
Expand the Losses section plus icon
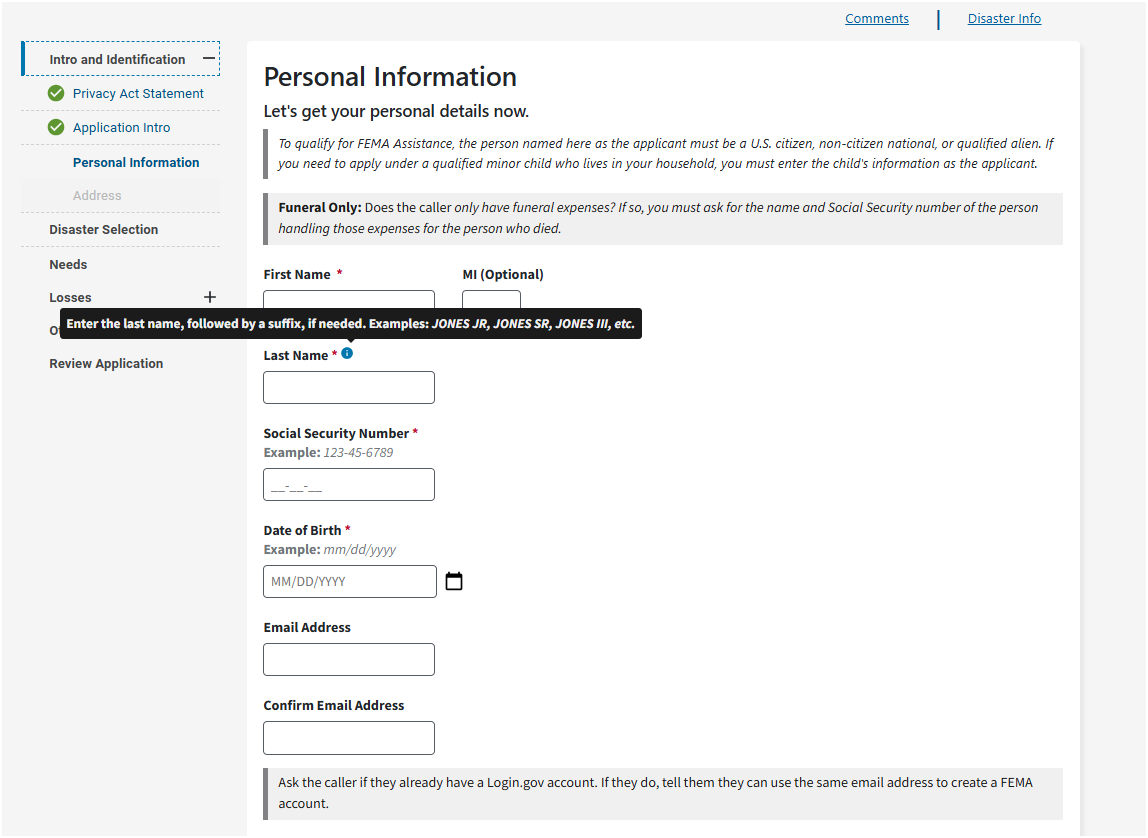[x=209, y=297]
